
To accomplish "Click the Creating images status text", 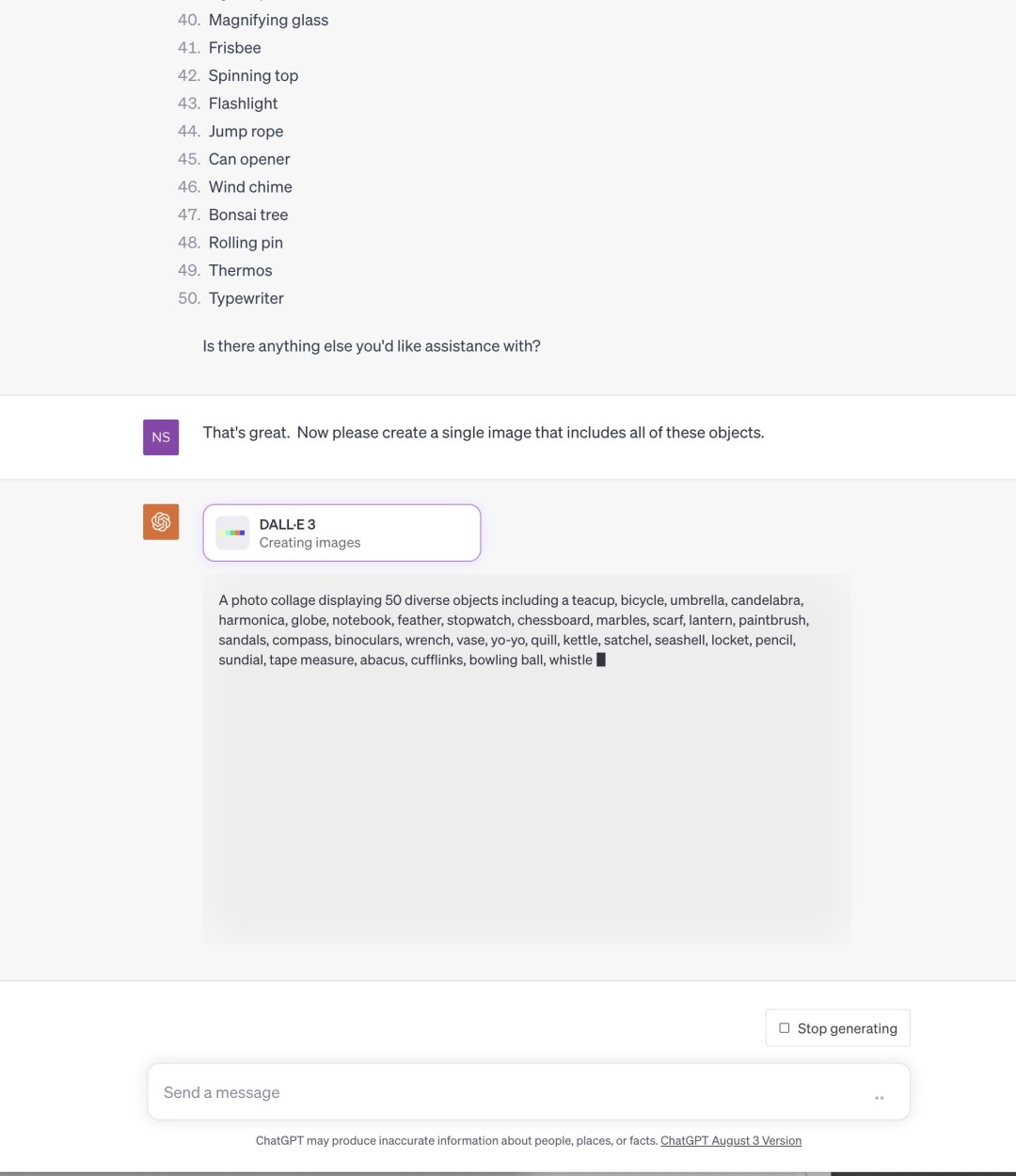I will pos(310,543).
